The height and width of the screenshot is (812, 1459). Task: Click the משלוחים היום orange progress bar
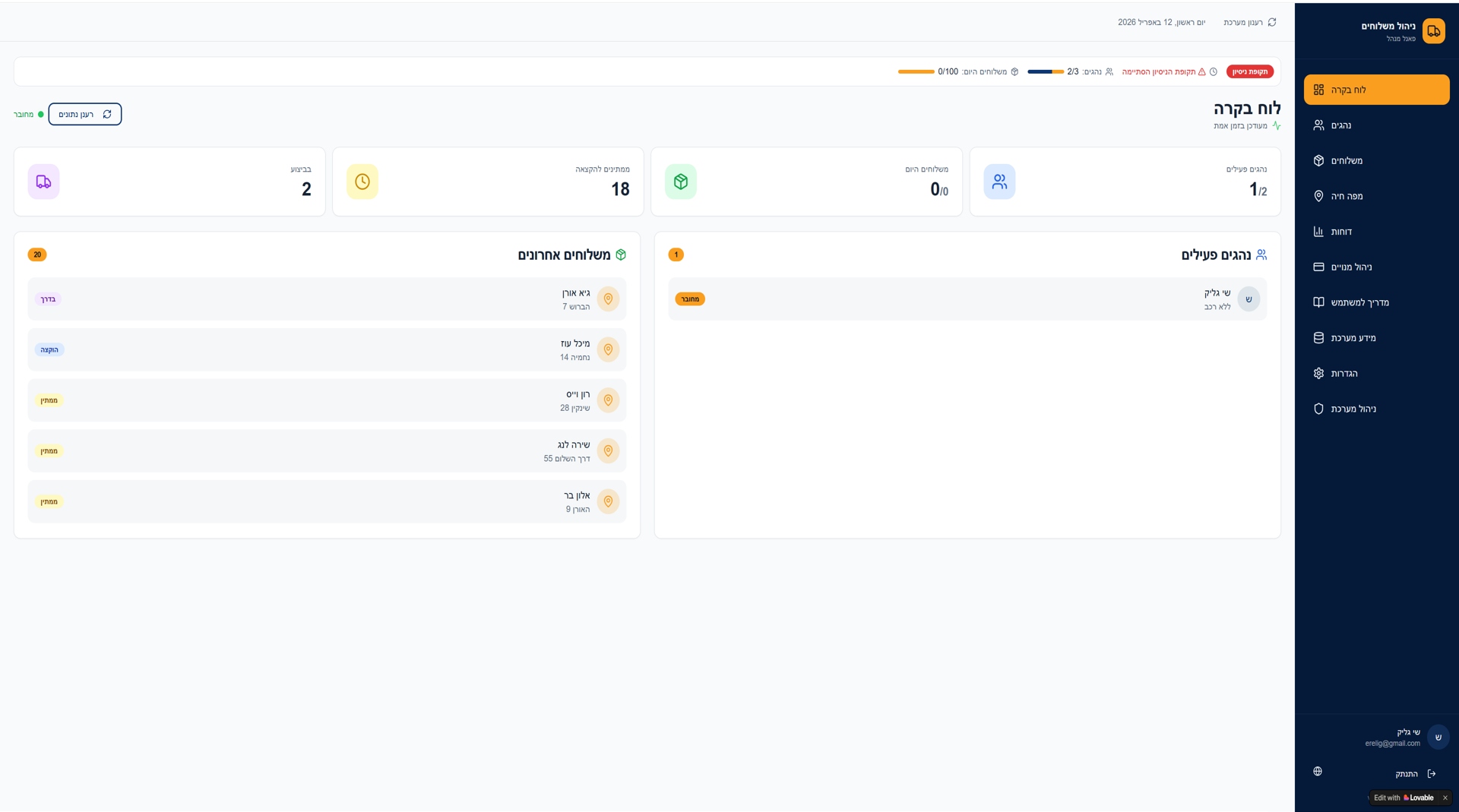[x=916, y=72]
